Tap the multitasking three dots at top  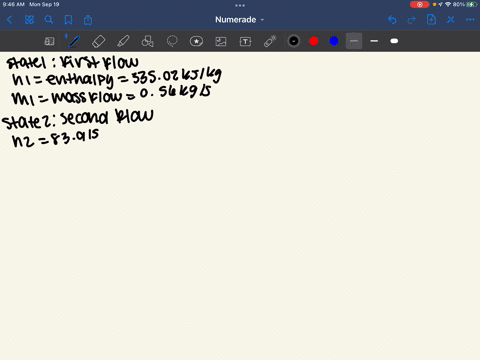click(x=240, y=5)
